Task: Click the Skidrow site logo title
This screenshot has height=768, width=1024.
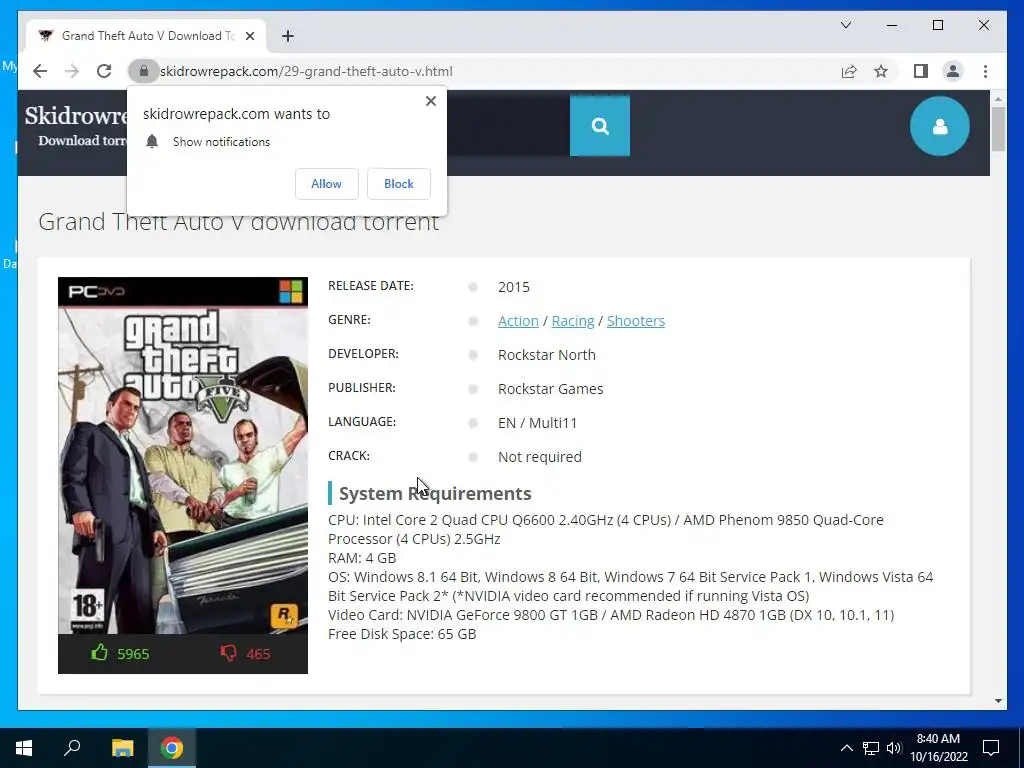Action: (x=76, y=116)
